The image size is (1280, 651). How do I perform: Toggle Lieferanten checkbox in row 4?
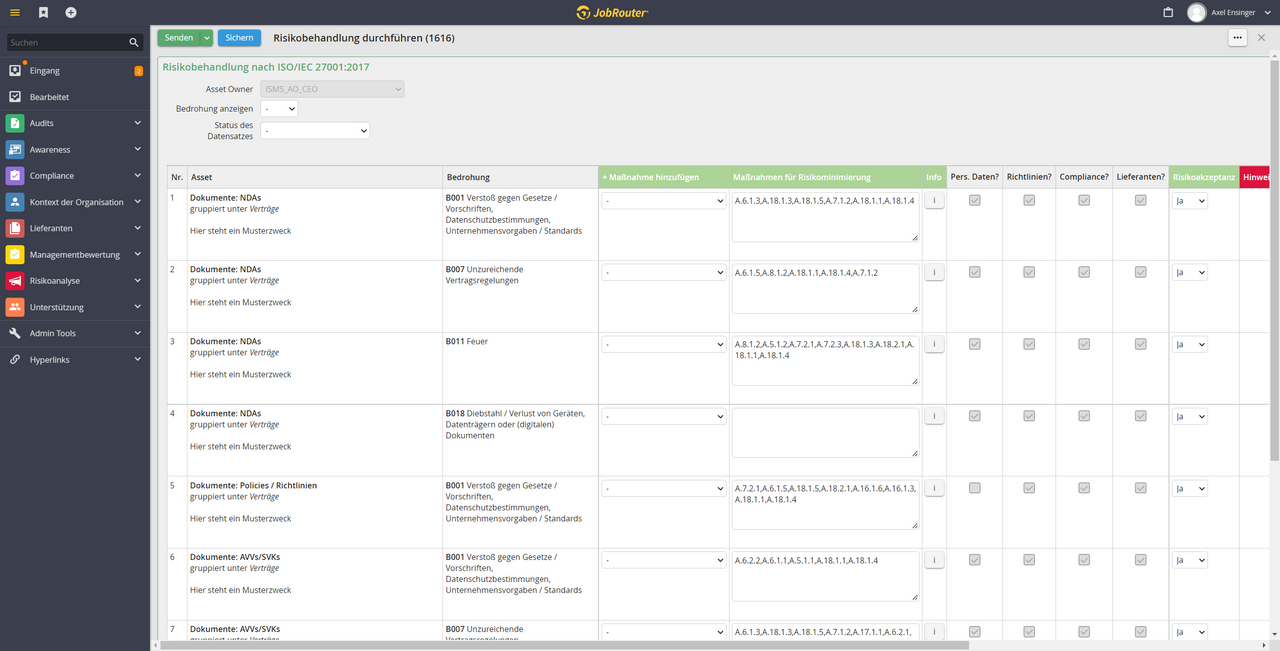point(1141,416)
